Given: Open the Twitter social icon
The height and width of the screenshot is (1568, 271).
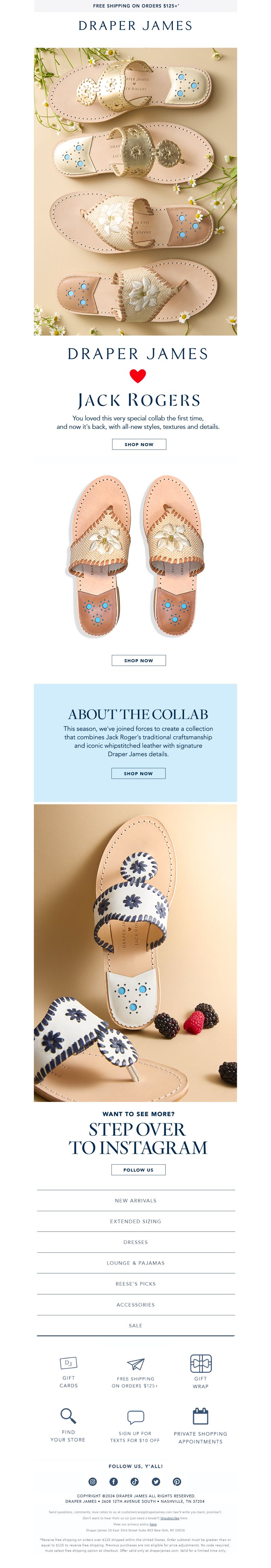Looking at the screenshot, I should (x=156, y=1481).
